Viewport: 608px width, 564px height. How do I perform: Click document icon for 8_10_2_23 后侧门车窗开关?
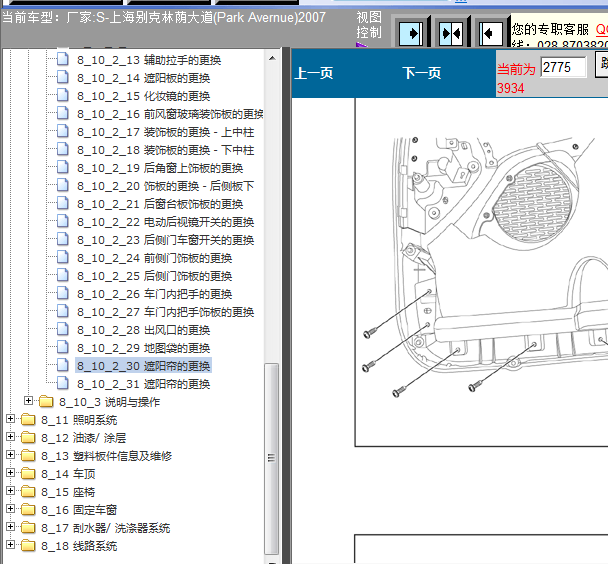pos(62,240)
